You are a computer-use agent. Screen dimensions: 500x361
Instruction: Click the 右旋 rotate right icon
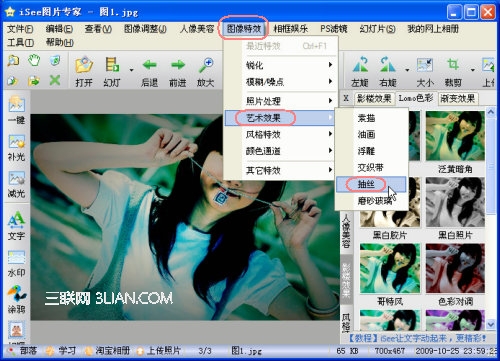point(388,65)
